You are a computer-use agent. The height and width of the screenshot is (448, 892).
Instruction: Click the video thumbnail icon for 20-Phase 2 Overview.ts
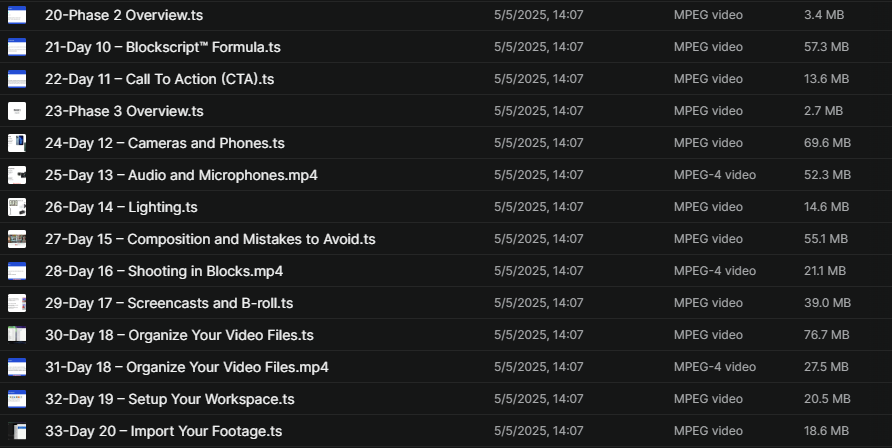point(17,15)
